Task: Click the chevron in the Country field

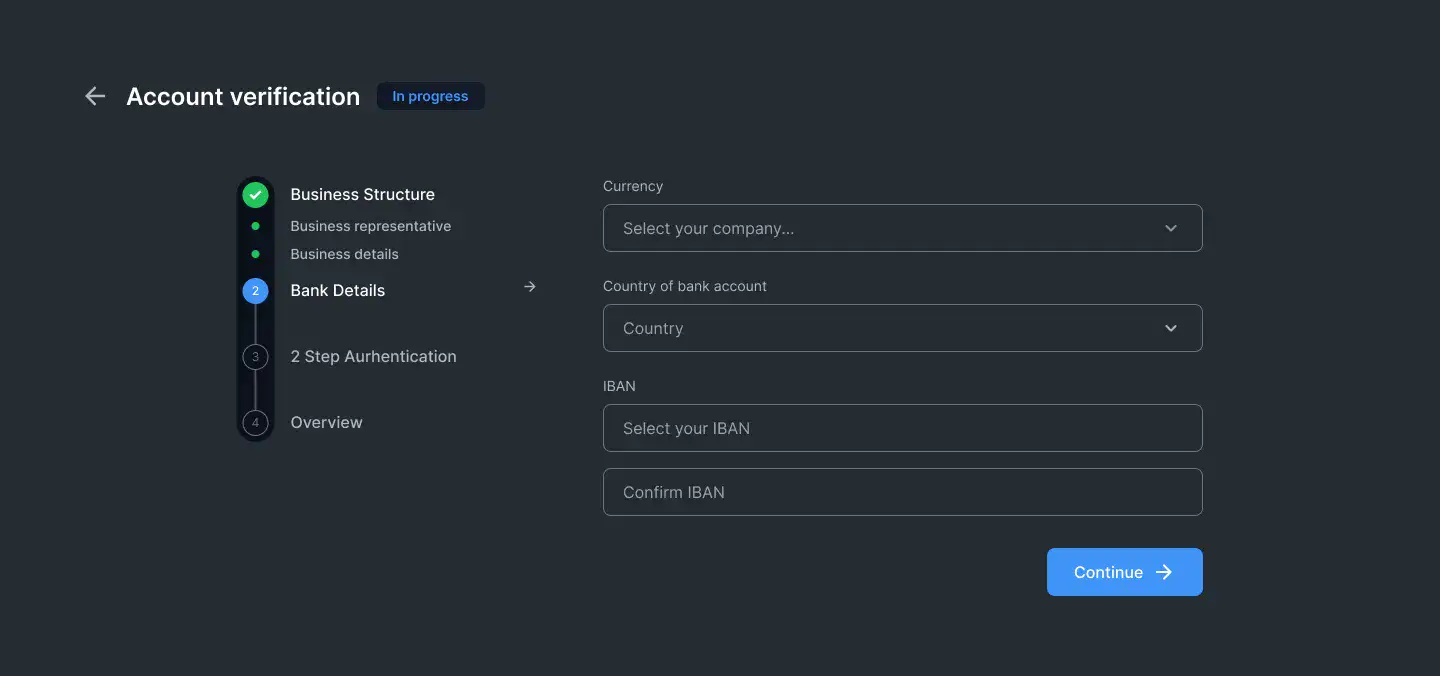Action: tap(1171, 328)
